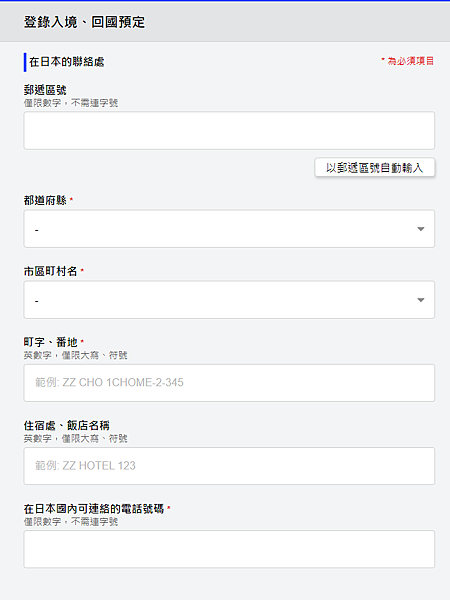Click the 在日本的聯絡處 section title
The width and height of the screenshot is (450, 600).
point(67,62)
